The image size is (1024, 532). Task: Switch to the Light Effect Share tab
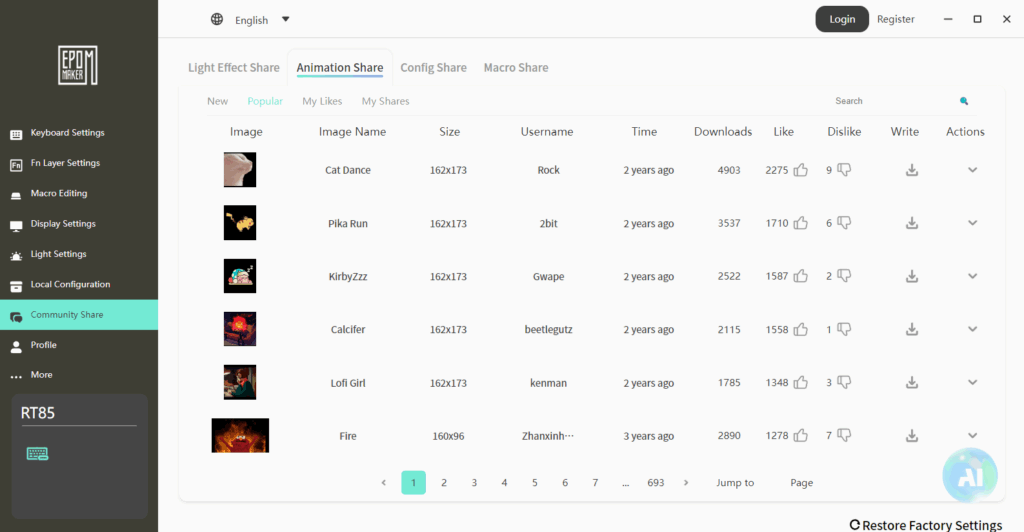[x=234, y=68]
